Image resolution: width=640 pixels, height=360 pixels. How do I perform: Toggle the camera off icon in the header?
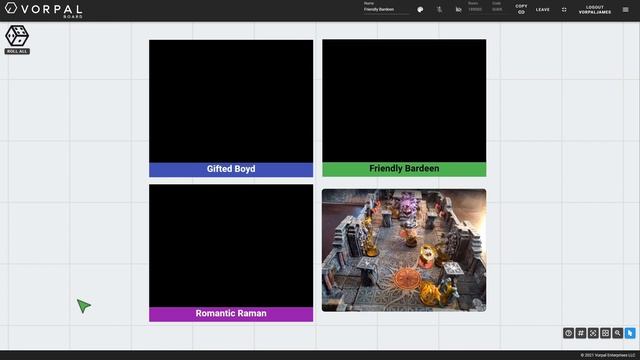[x=458, y=9]
